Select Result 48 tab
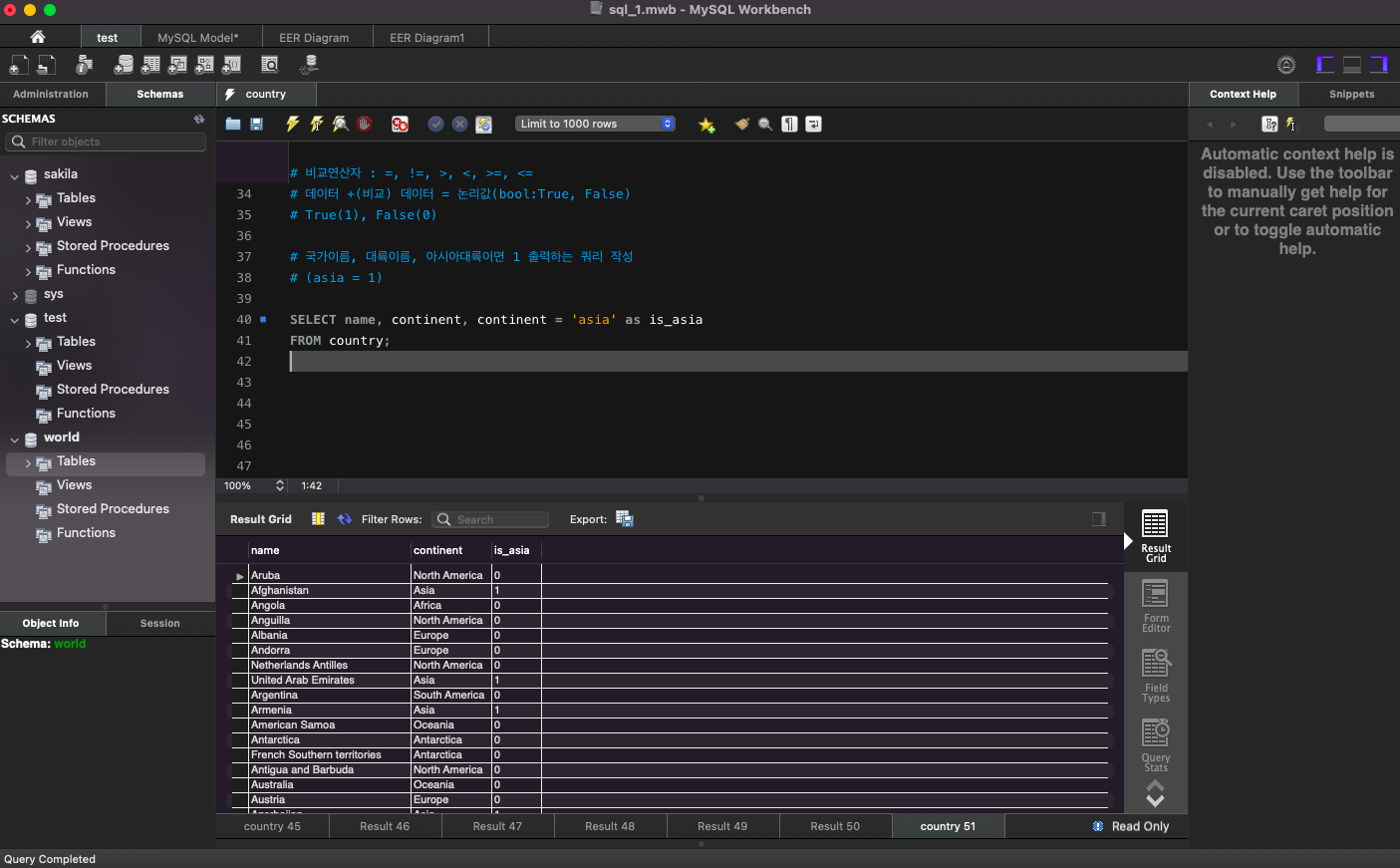This screenshot has width=1400, height=868. point(610,826)
